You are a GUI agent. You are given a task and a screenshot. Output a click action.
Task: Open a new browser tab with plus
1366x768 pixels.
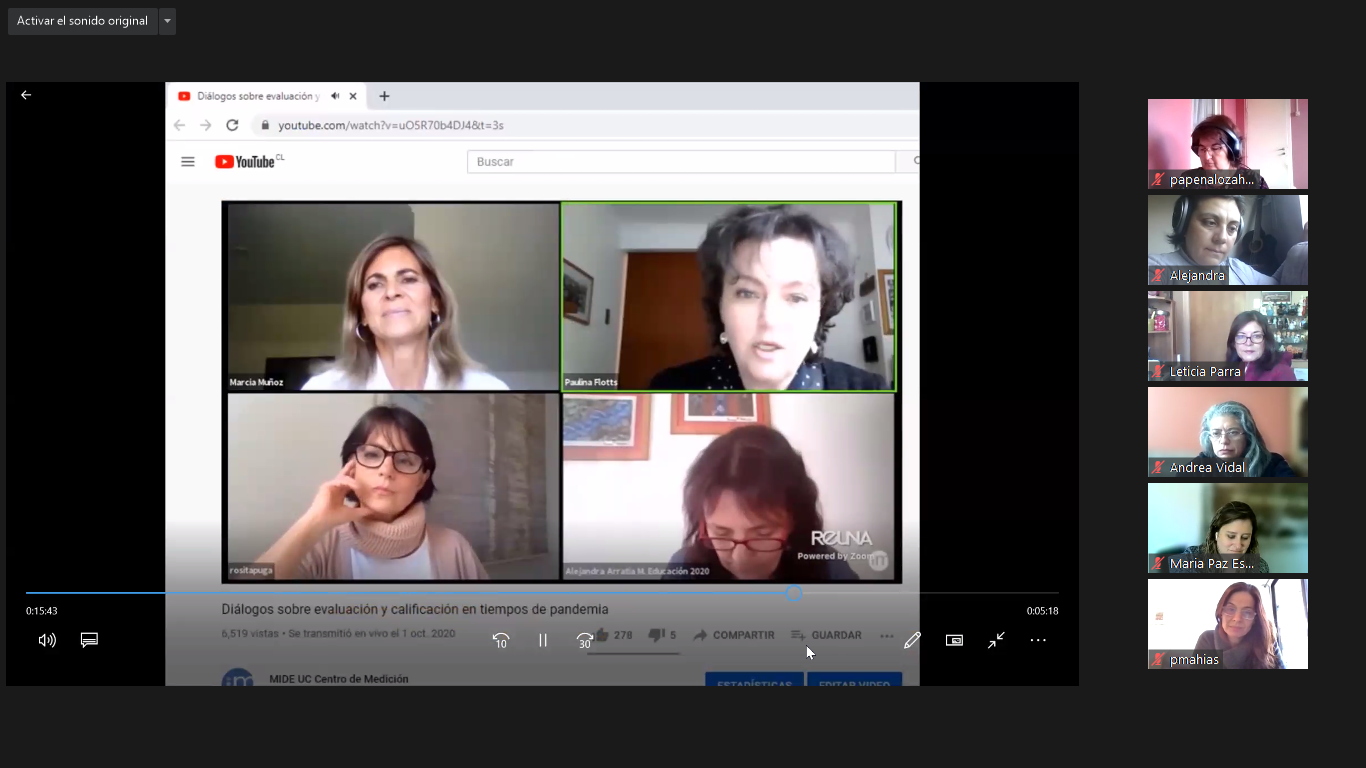coord(384,96)
